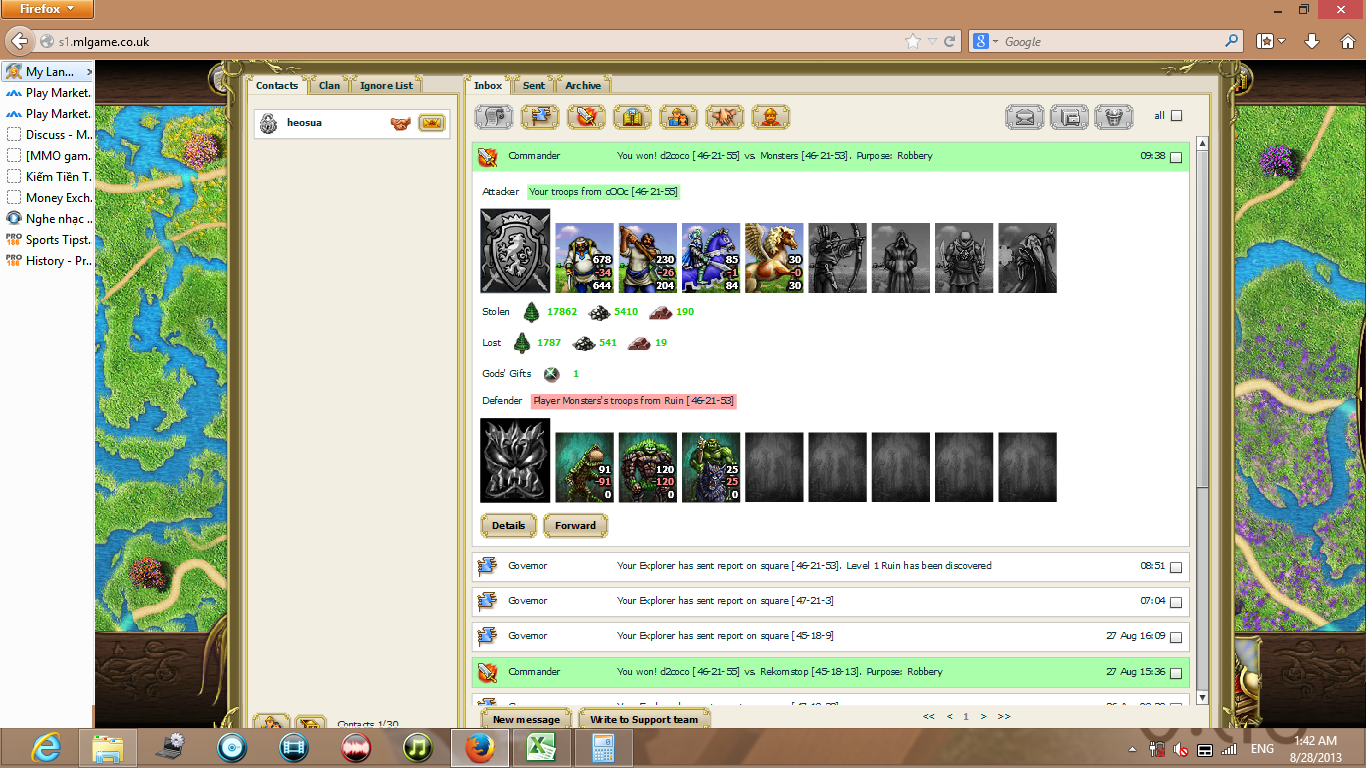Click the Forward button of the battle report

[575, 525]
